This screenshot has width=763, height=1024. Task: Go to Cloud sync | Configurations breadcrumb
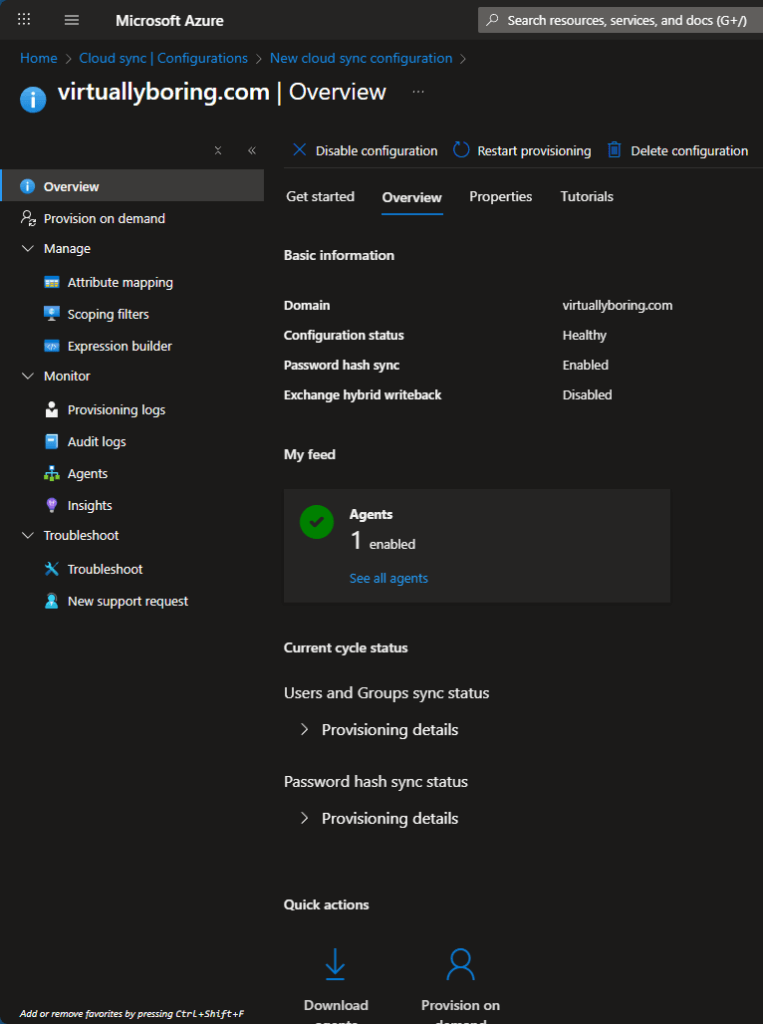click(163, 58)
